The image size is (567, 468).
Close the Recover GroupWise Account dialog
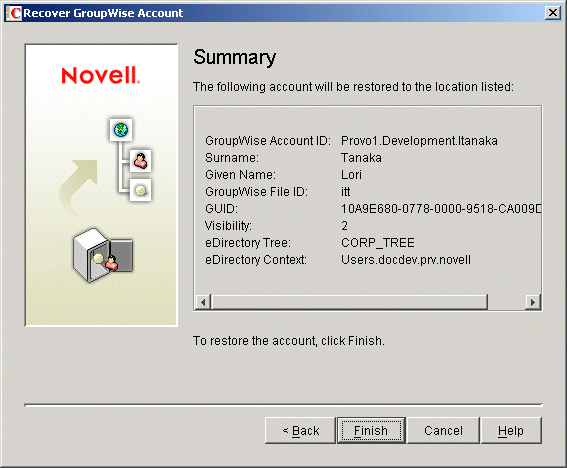coord(553,13)
